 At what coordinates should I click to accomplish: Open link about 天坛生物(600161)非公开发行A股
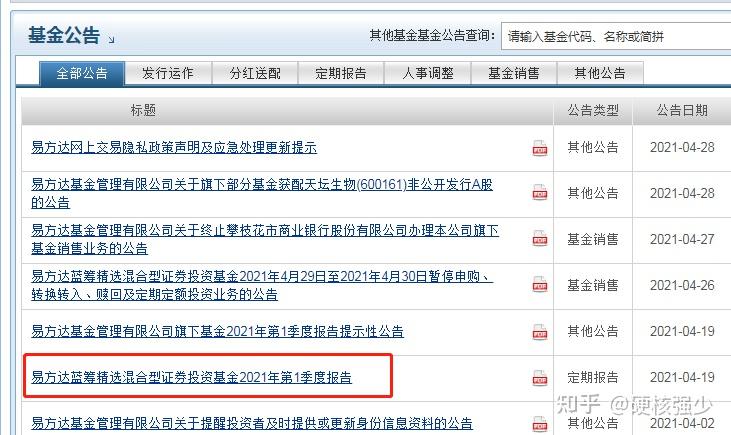click(262, 193)
